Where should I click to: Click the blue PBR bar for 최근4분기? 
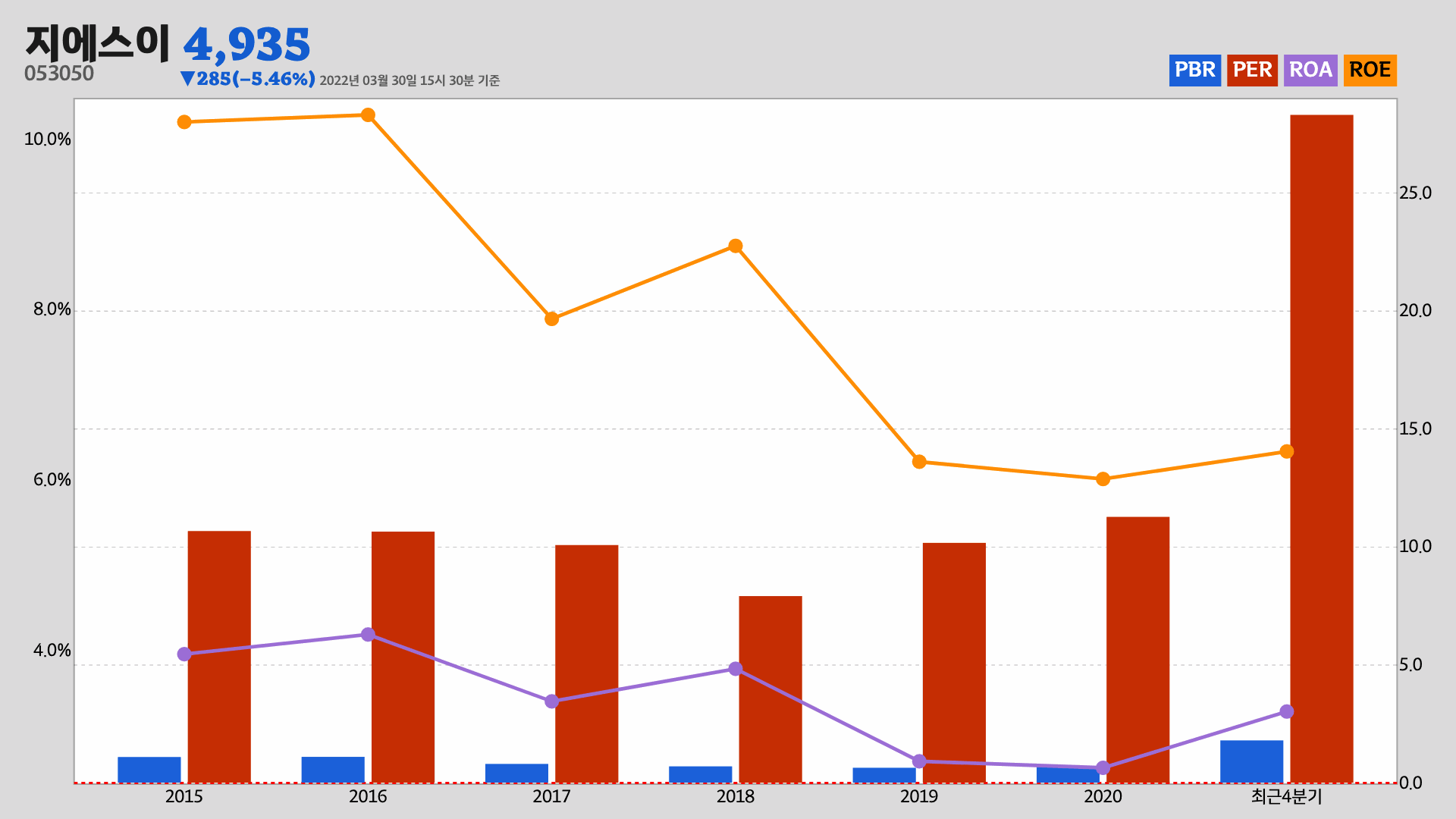1252,761
